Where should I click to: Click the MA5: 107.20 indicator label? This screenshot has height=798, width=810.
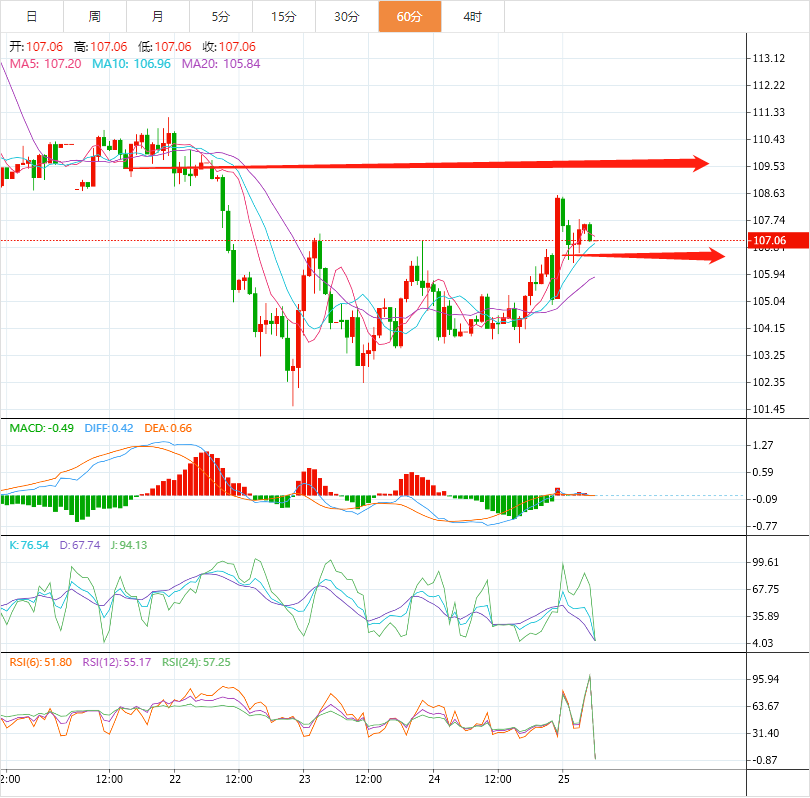(x=45, y=64)
